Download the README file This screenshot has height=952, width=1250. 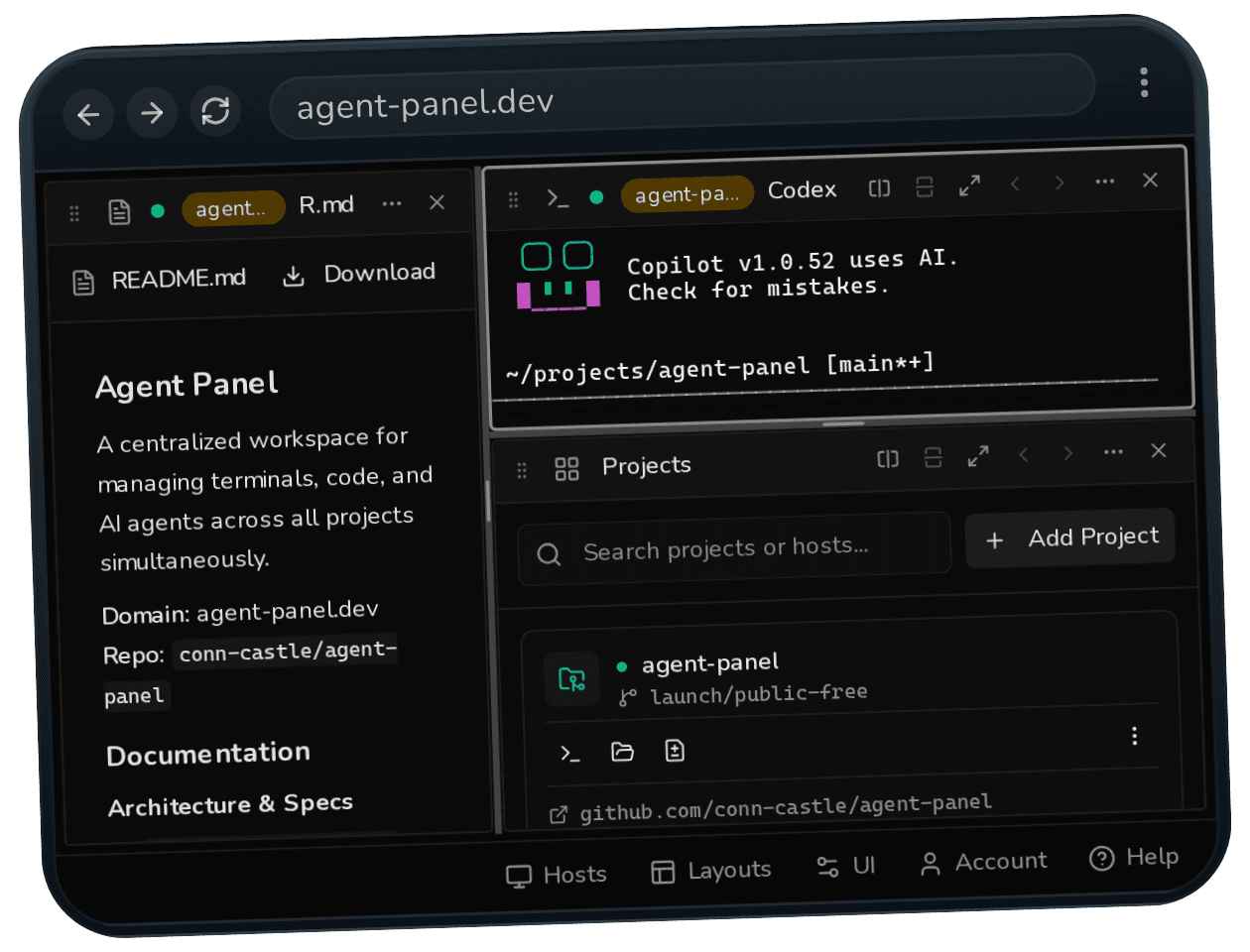(x=359, y=274)
